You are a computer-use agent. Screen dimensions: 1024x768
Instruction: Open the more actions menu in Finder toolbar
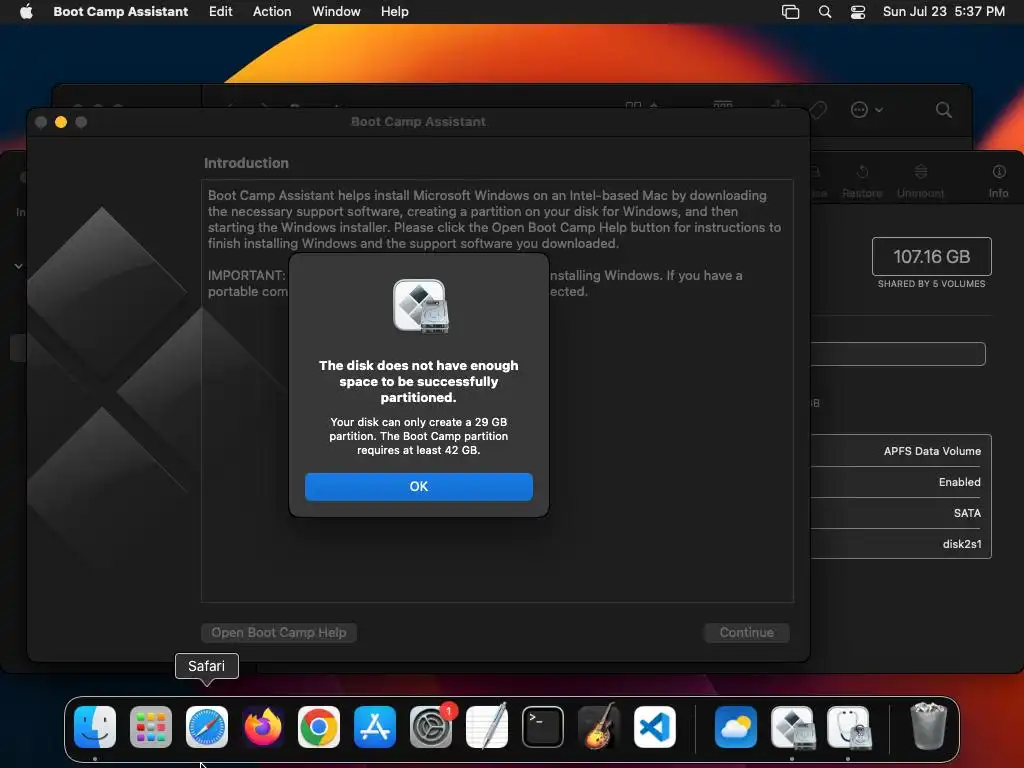tap(867, 110)
